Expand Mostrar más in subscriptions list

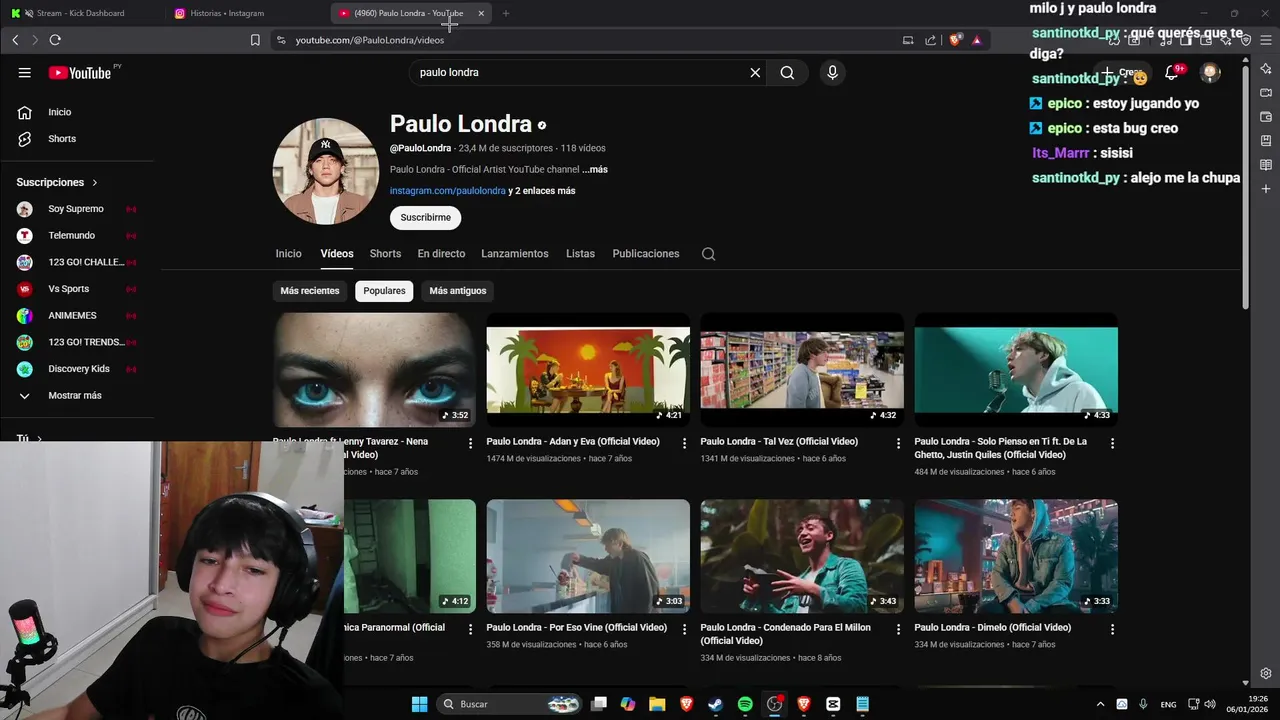[76, 396]
